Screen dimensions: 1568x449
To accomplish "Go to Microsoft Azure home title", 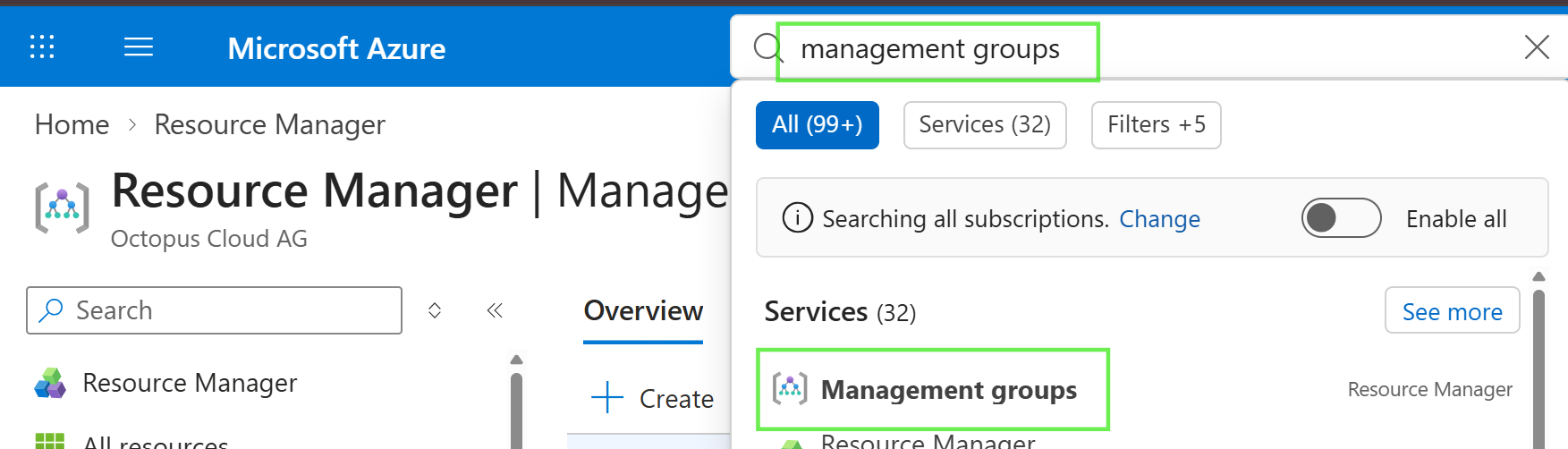I will 336,48.
